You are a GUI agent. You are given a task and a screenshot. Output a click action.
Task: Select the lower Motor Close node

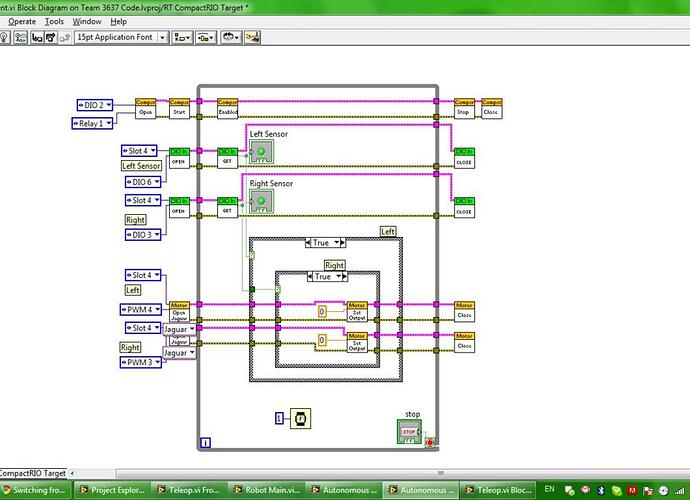point(464,342)
